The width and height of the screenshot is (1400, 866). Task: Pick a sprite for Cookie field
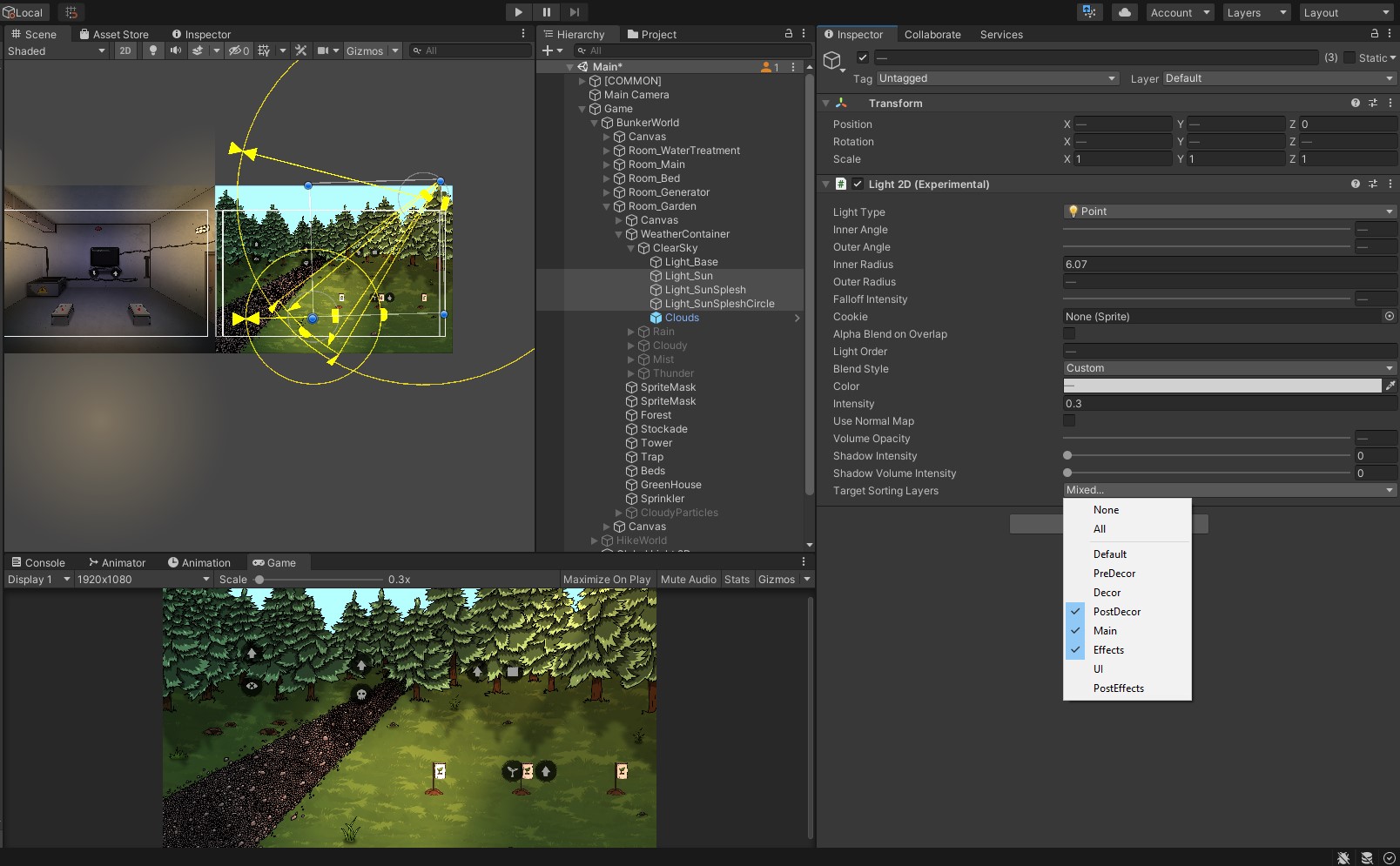click(x=1390, y=316)
